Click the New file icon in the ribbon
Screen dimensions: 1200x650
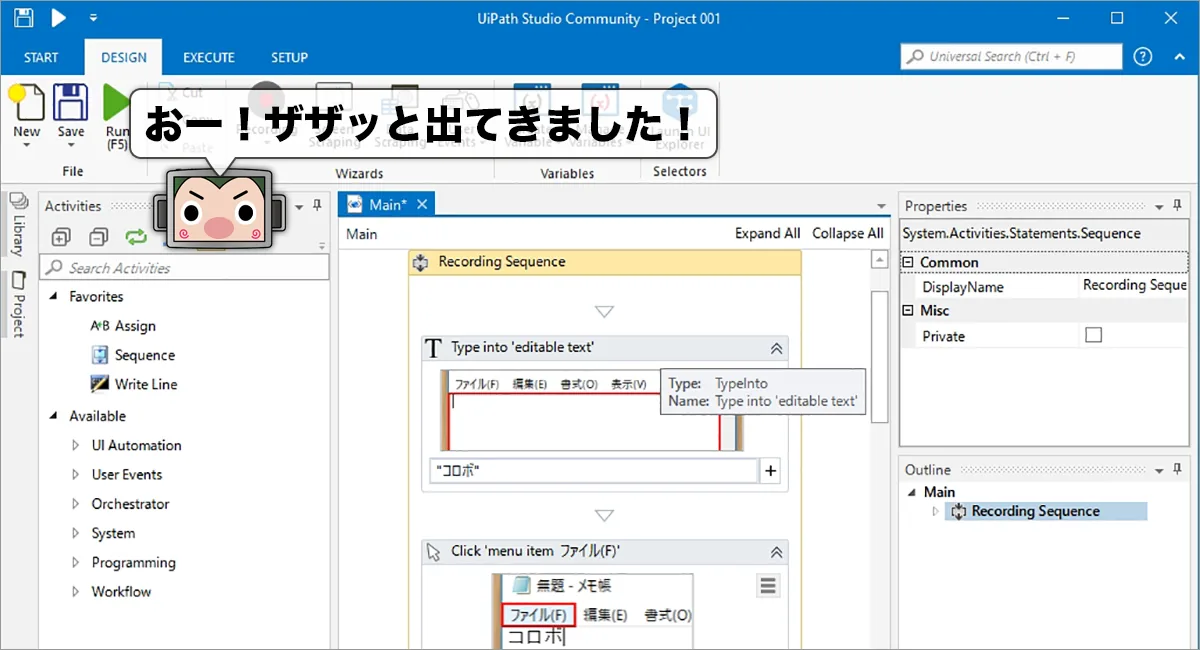click(x=26, y=105)
